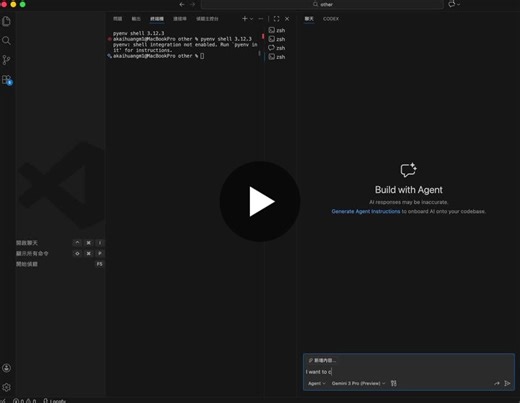Open errors and warnings in status bar
This screenshot has height=403, width=520.
tap(25, 401)
